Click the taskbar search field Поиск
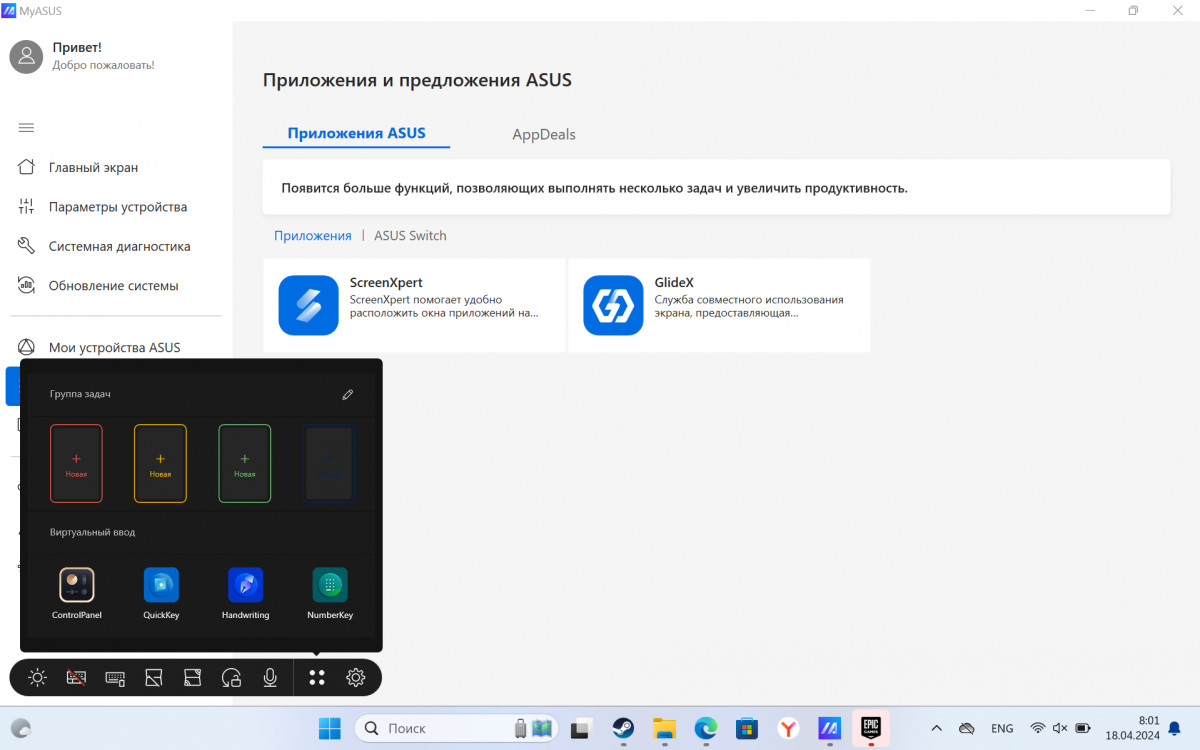 click(x=457, y=728)
